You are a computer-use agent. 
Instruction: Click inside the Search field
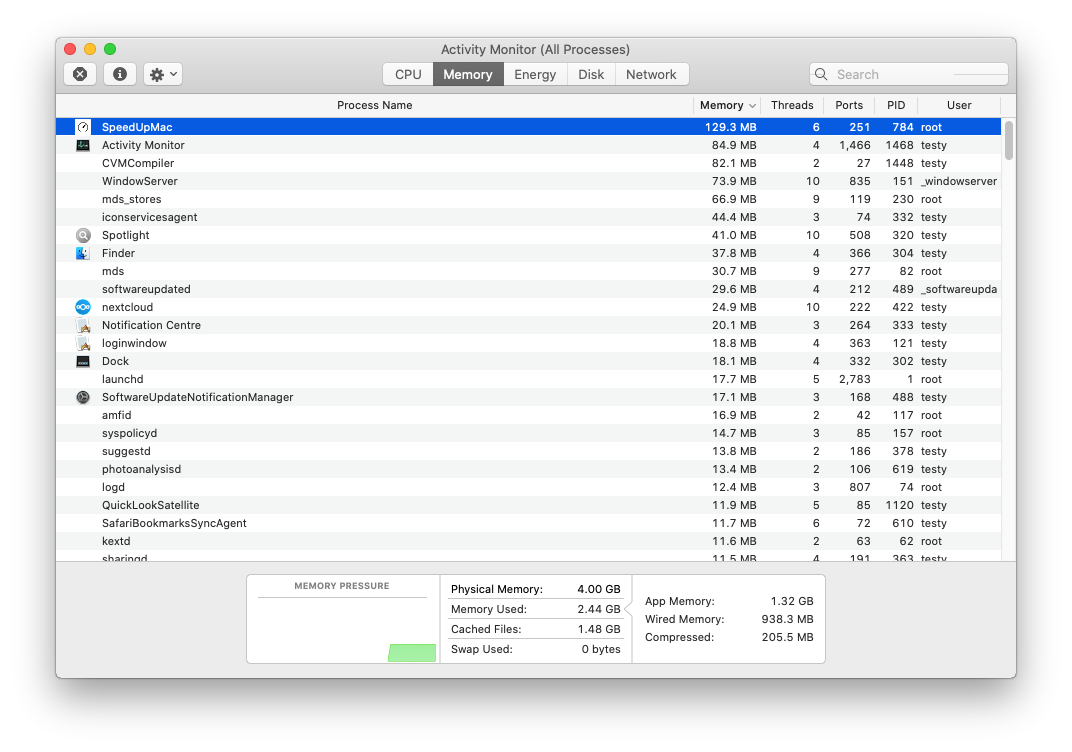click(x=908, y=73)
